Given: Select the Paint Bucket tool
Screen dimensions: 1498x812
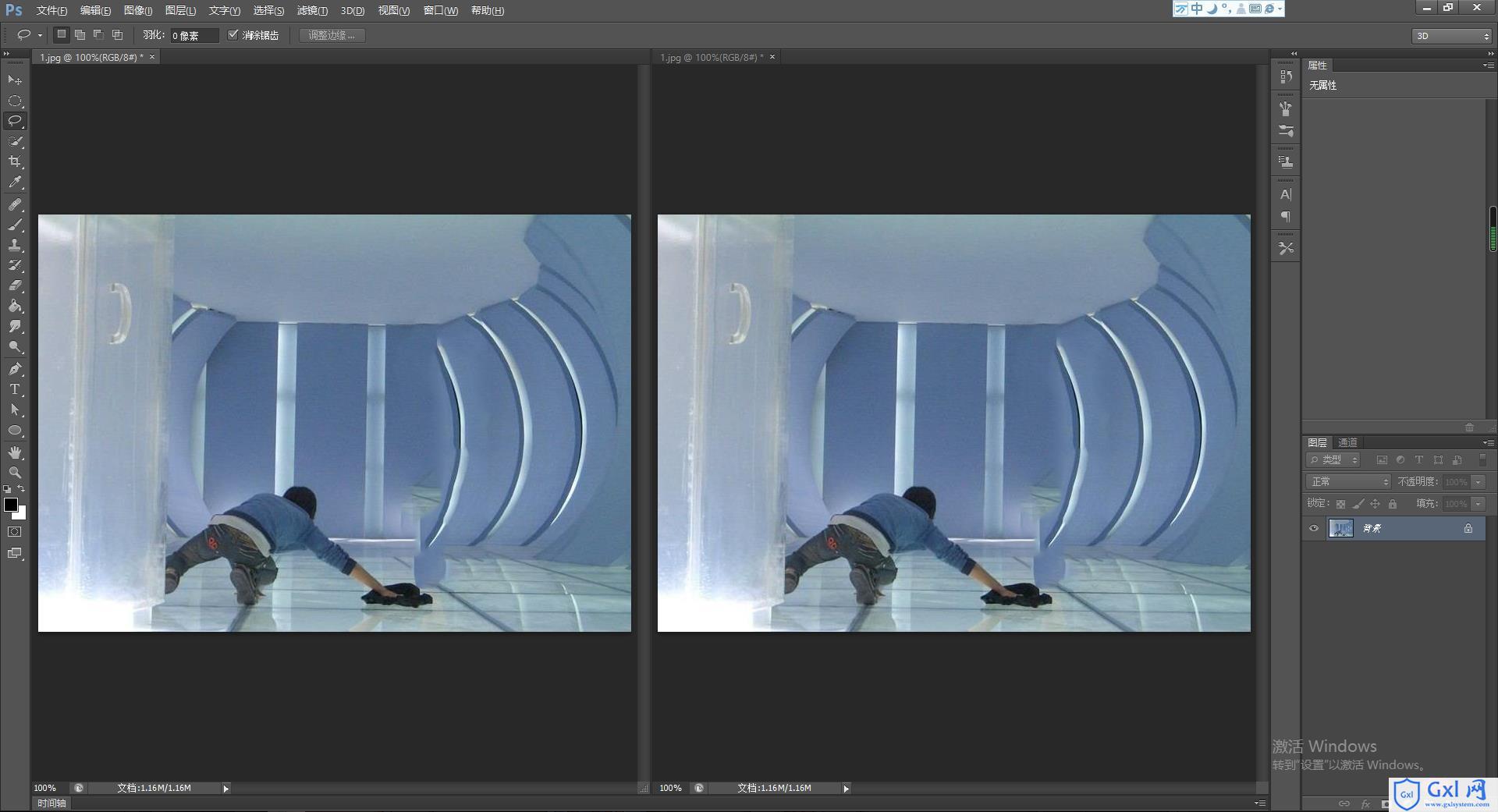Looking at the screenshot, I should (15, 306).
